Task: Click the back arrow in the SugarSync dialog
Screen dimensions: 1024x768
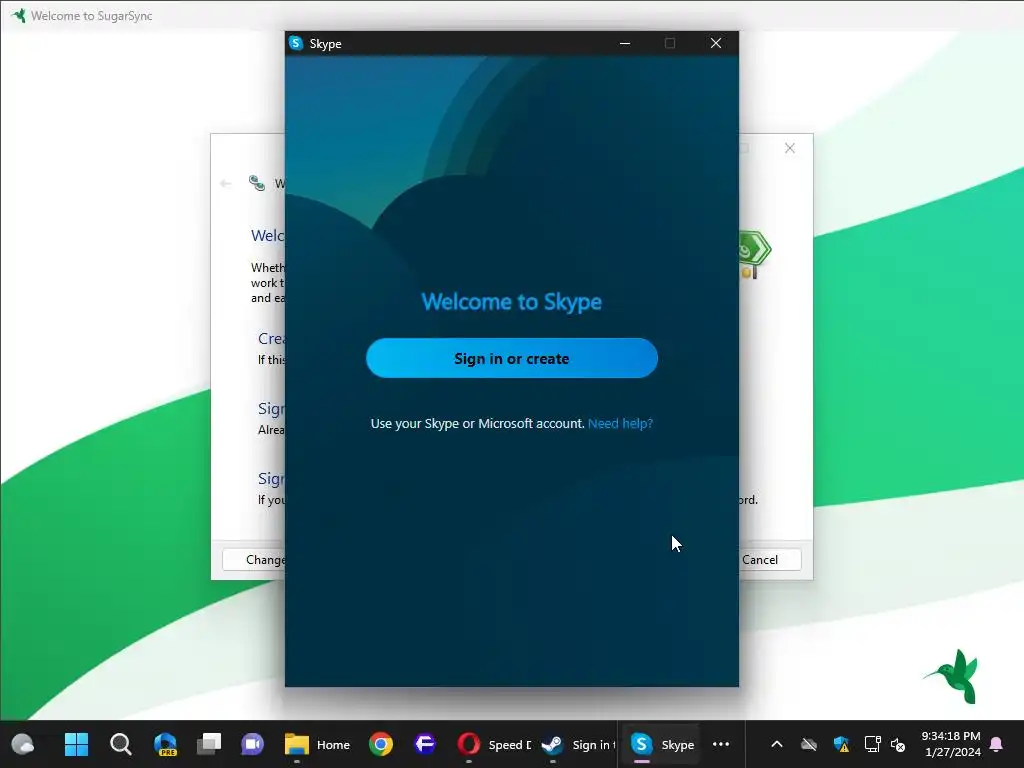Action: [x=226, y=184]
